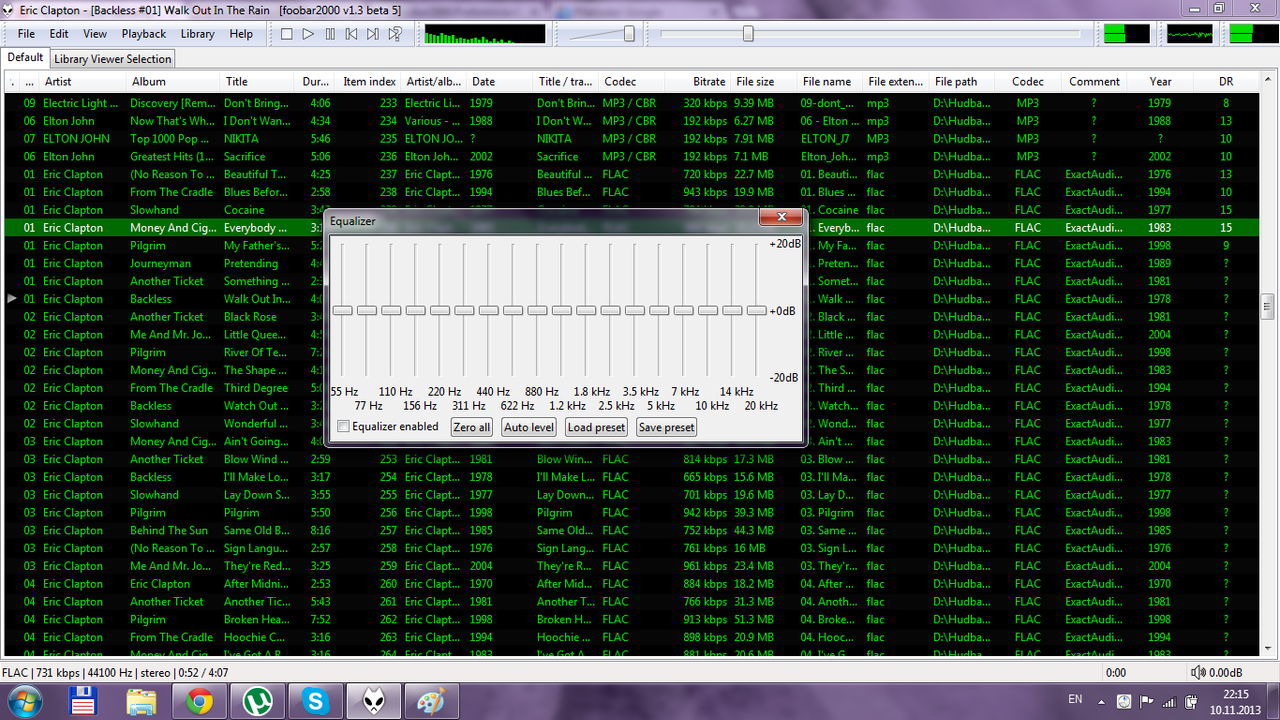Click the floppy disk taskbar icon

tap(83, 702)
